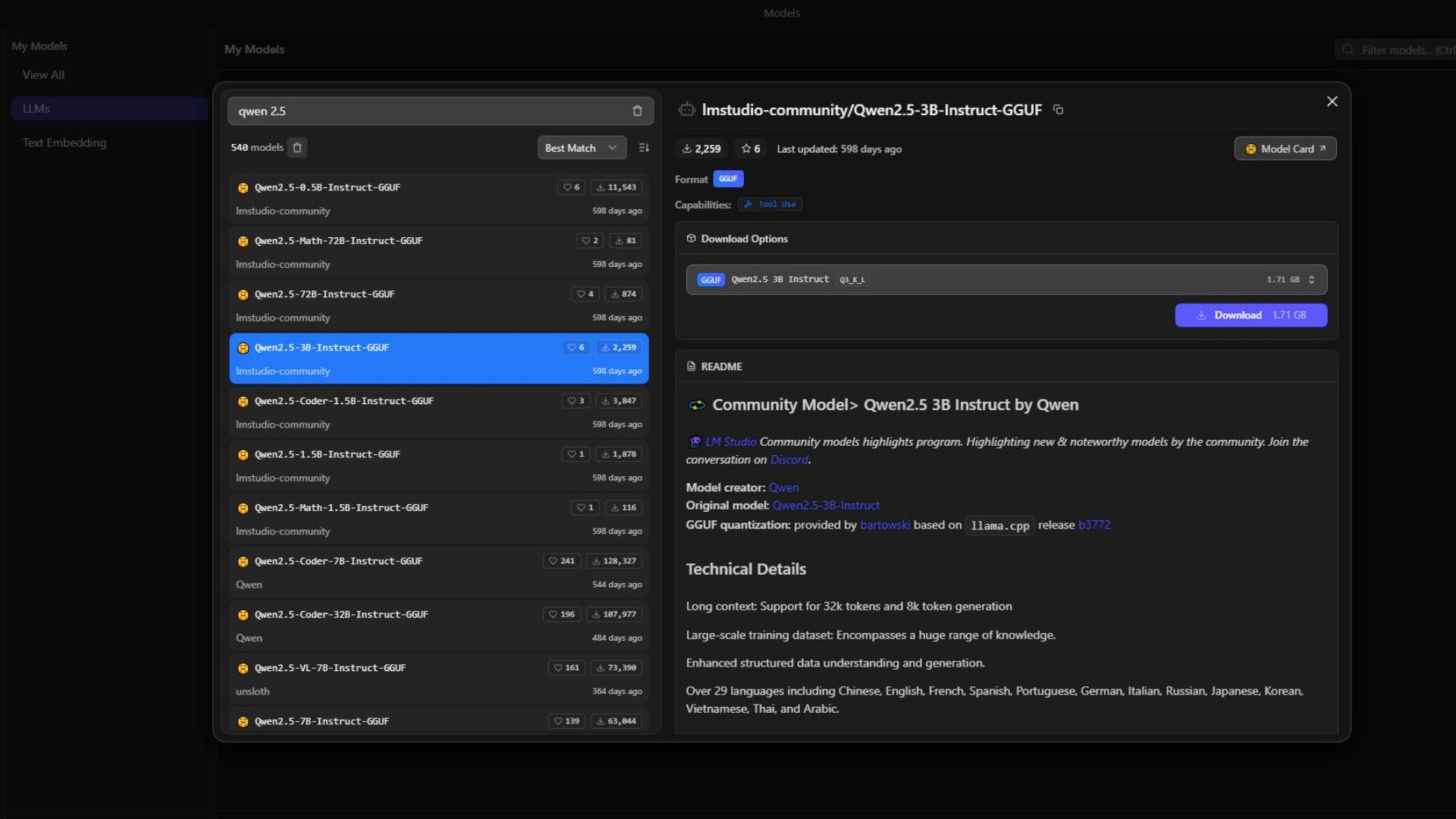Open the Qwen model creator link

pos(783,488)
